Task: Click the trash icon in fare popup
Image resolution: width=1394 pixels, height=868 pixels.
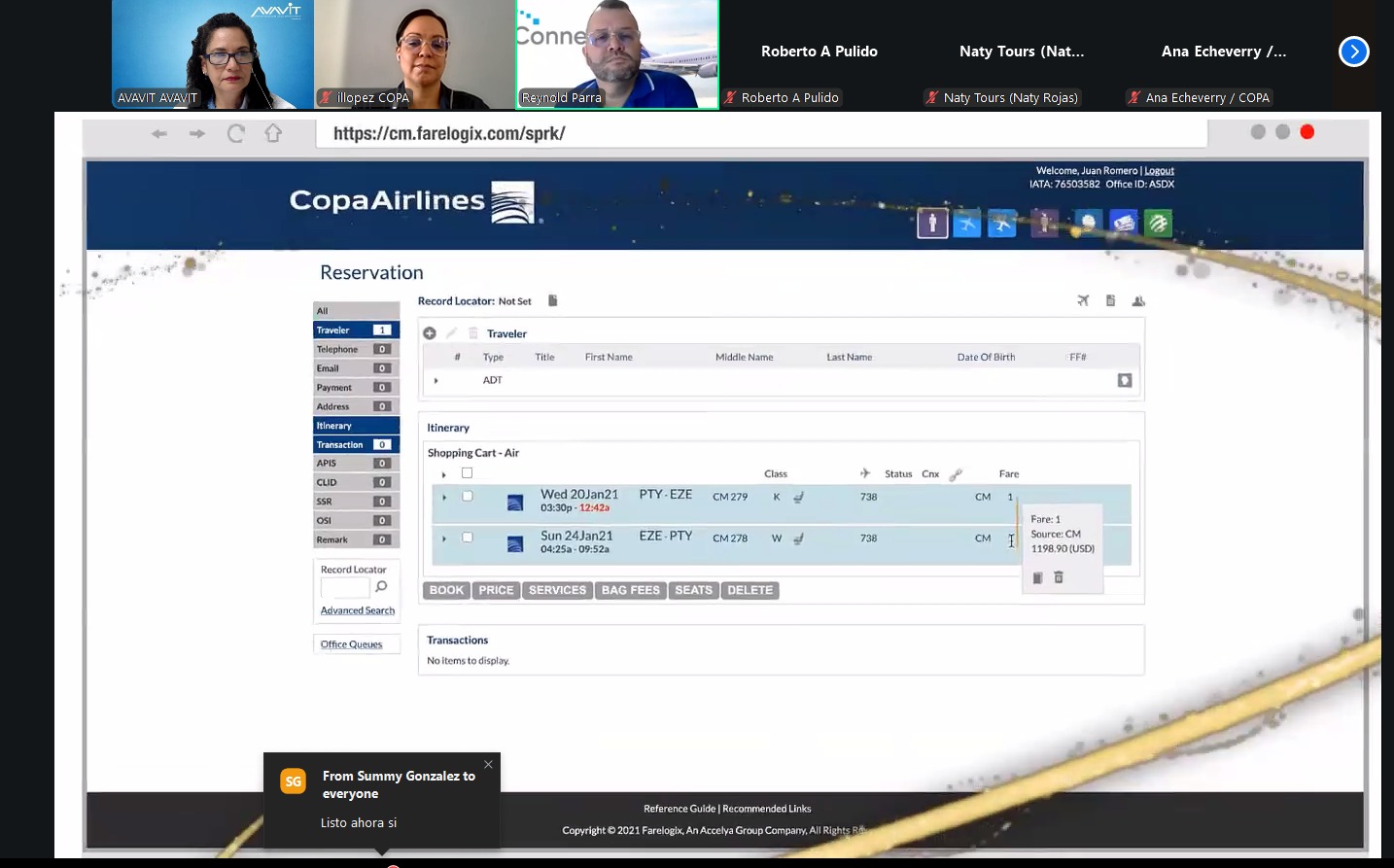Action: tap(1059, 577)
